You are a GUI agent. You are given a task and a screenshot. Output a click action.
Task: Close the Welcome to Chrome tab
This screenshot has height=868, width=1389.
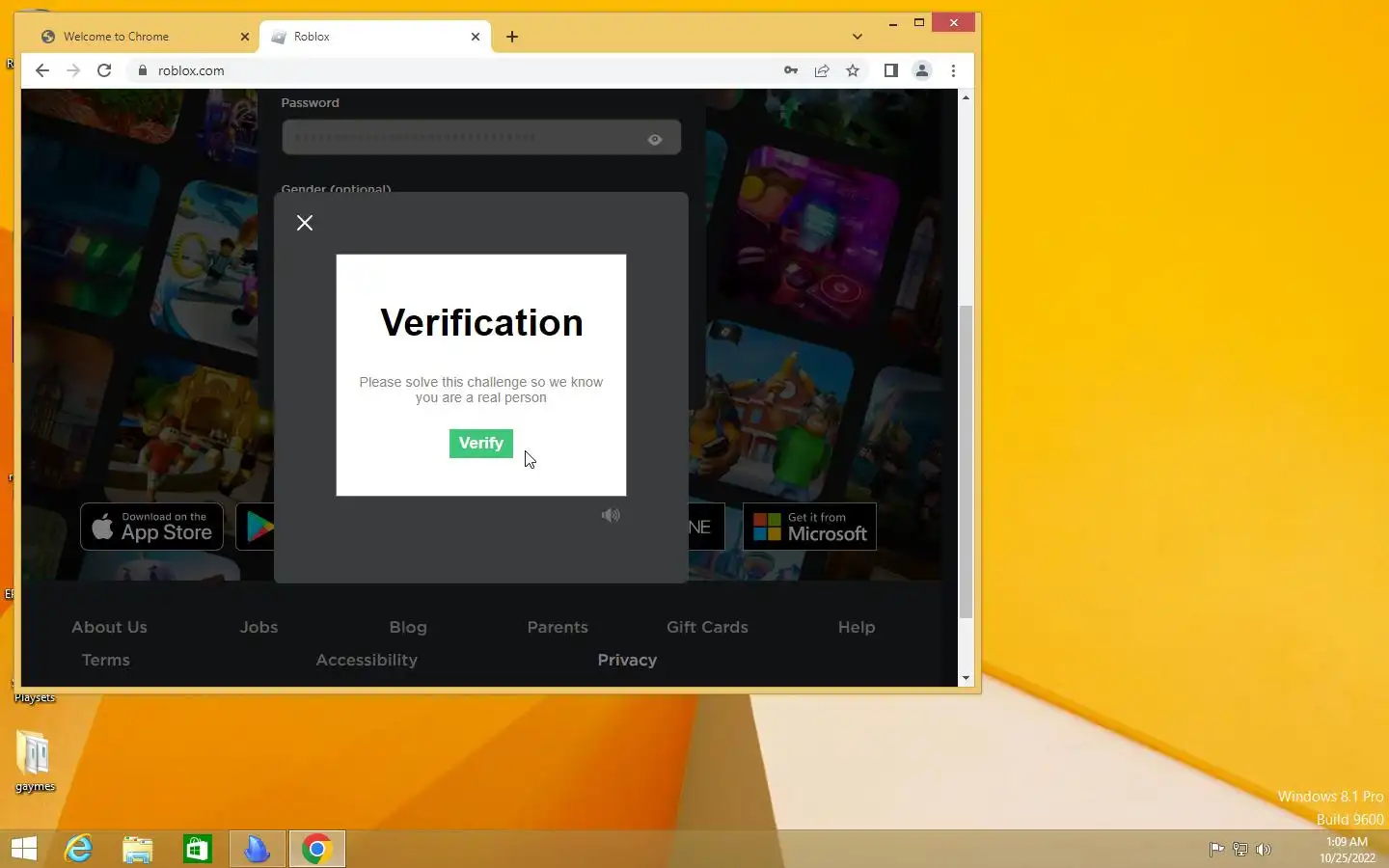[x=244, y=37]
